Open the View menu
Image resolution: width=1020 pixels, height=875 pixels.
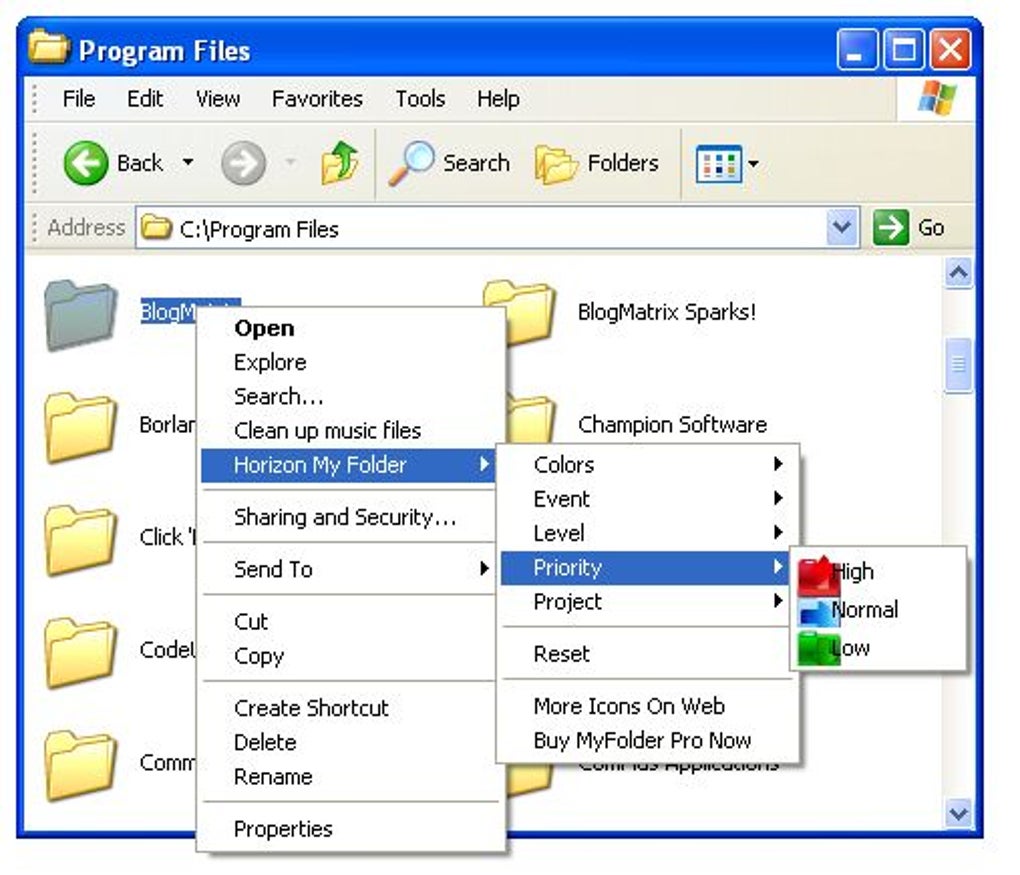(x=218, y=99)
